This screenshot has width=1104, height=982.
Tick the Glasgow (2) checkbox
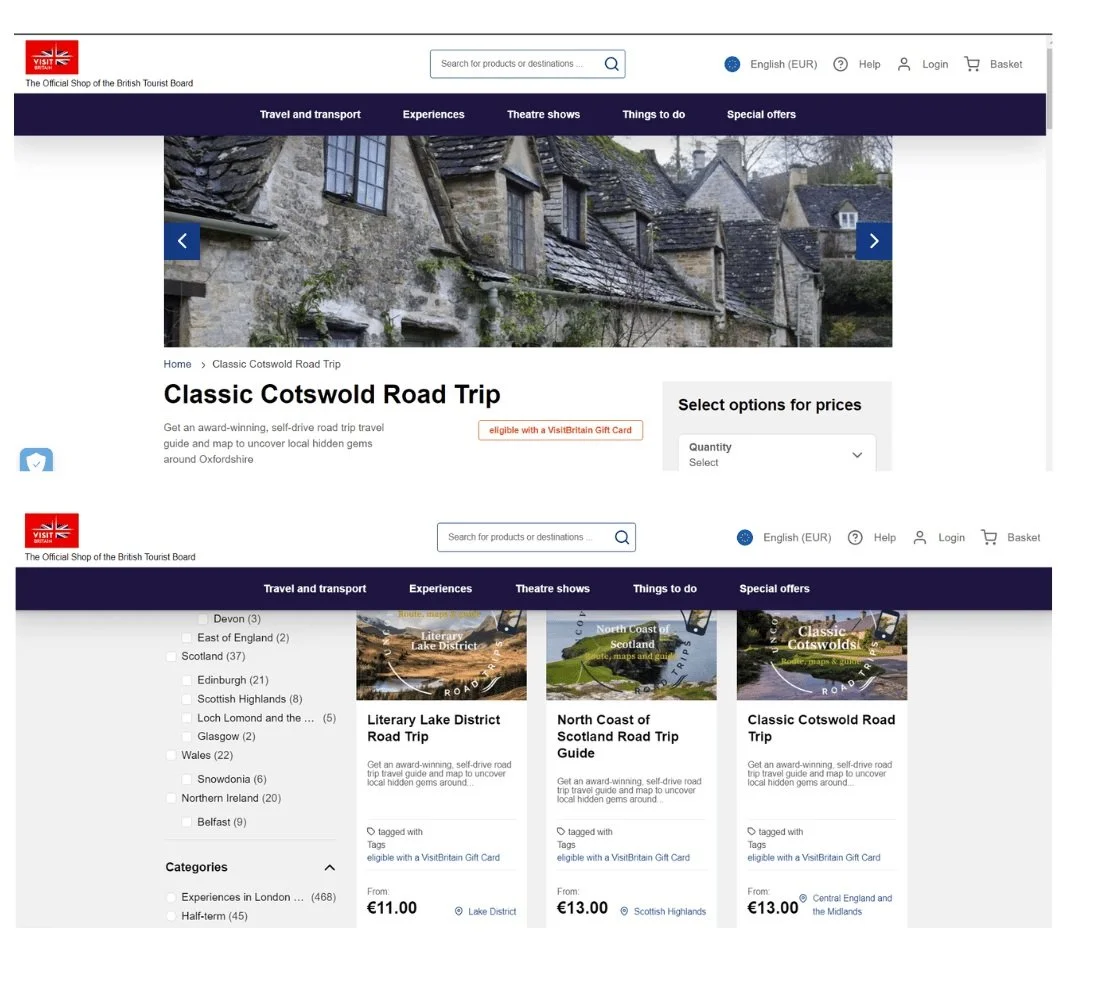point(187,736)
